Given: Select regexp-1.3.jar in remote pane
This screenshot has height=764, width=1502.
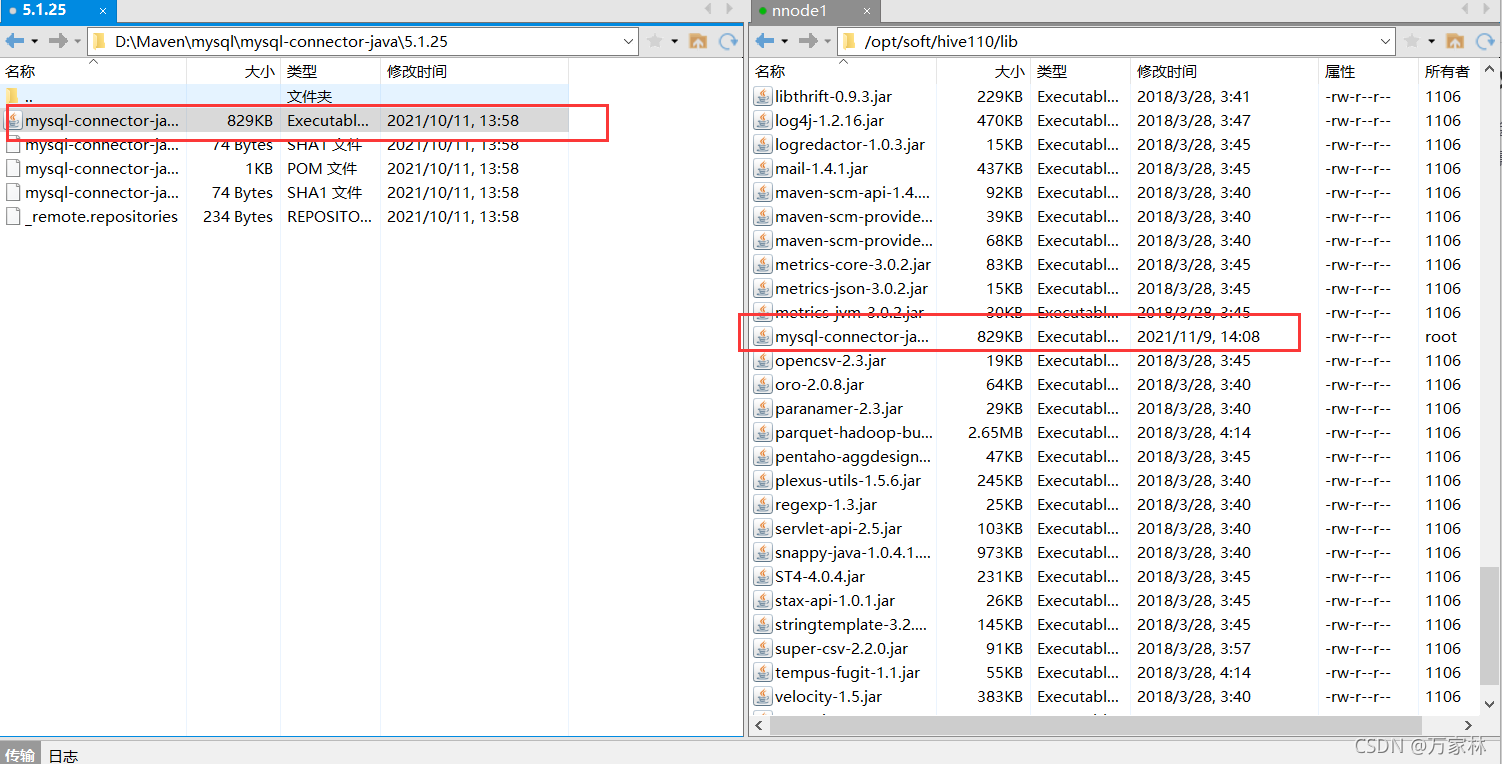Looking at the screenshot, I should tap(1113, 505).
